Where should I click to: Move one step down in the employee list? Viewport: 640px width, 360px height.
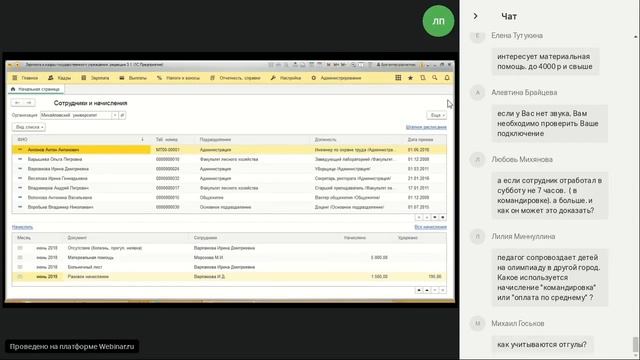click(x=435, y=218)
